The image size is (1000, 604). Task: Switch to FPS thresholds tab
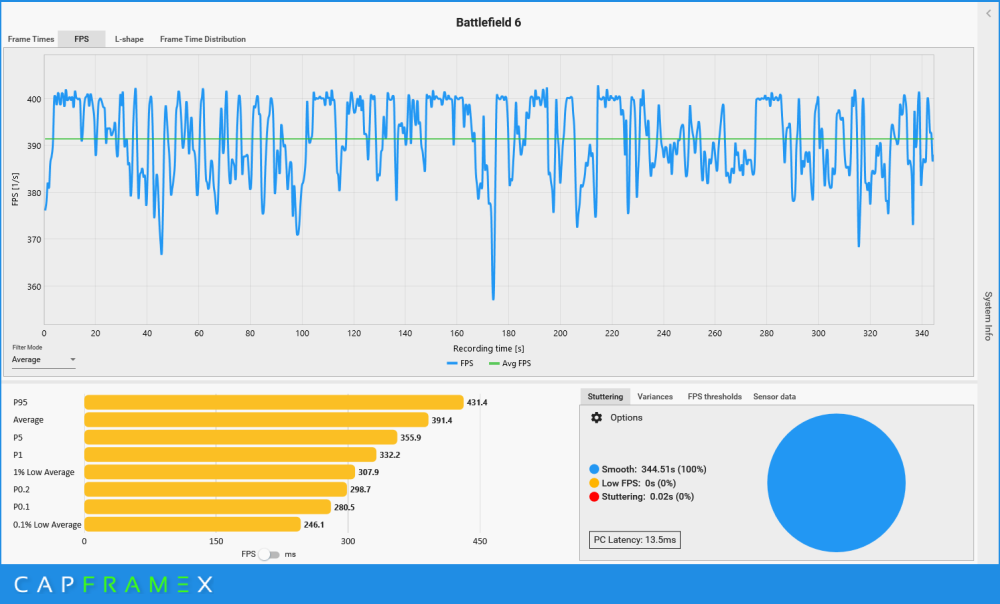[714, 396]
